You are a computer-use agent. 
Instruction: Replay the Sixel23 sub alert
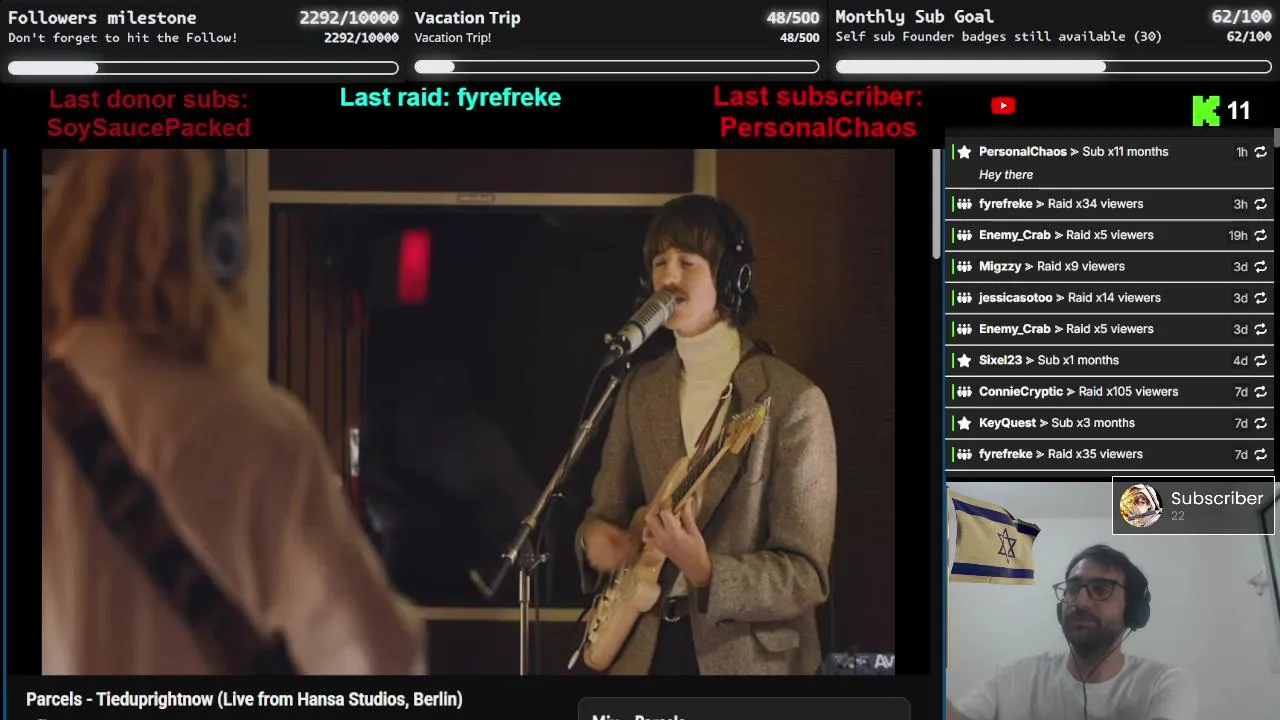(1260, 360)
